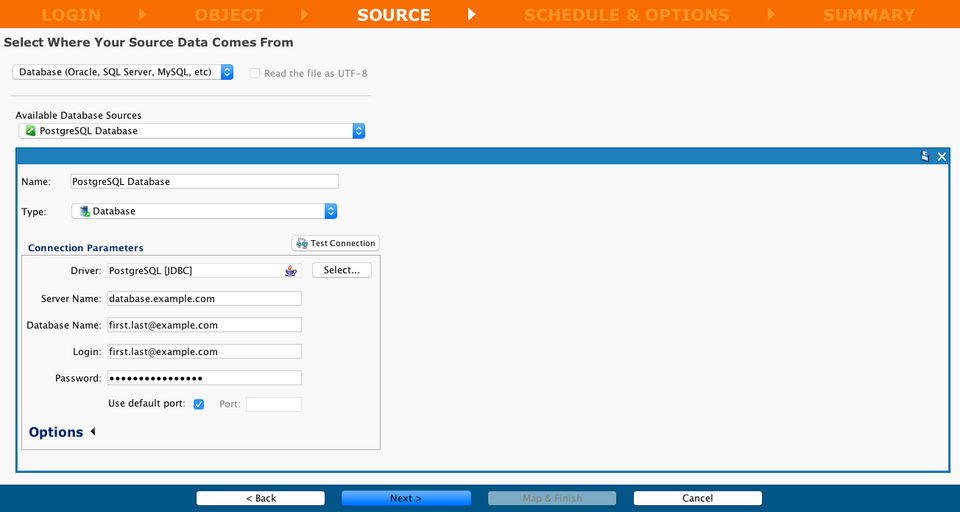Image resolution: width=960 pixels, height=512 pixels.
Task: Click the save icon in the blue panel header
Action: [x=925, y=156]
